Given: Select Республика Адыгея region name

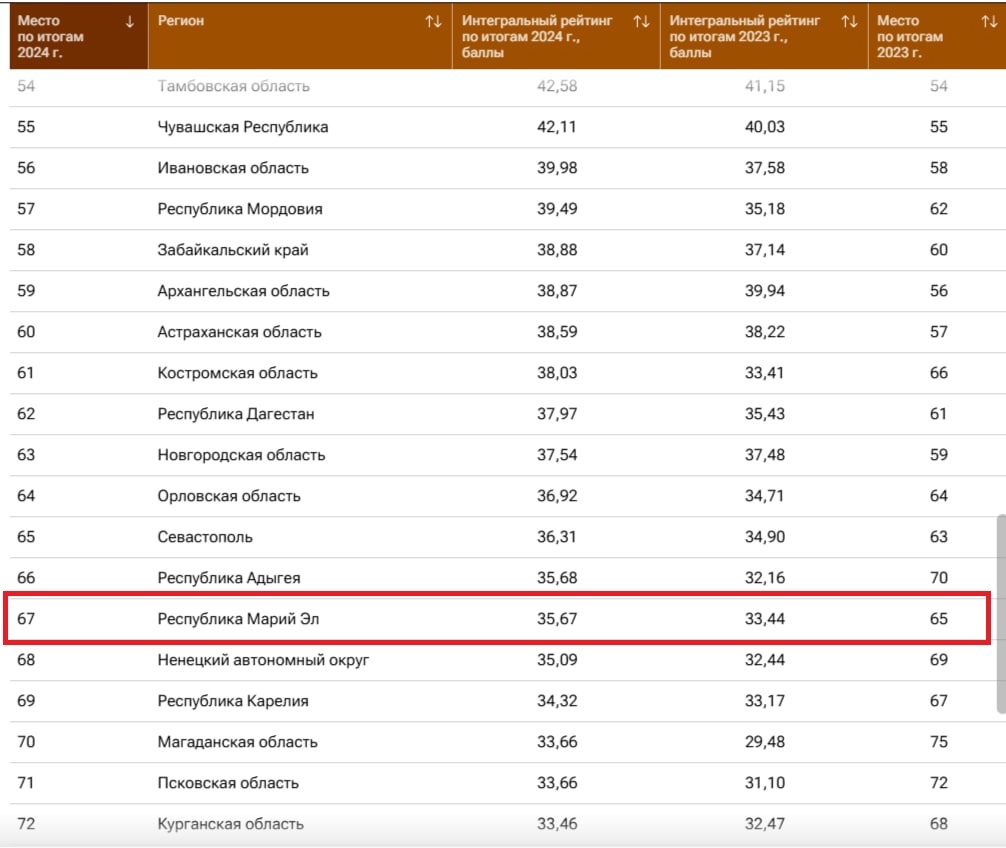Looking at the screenshot, I should click(x=228, y=578).
